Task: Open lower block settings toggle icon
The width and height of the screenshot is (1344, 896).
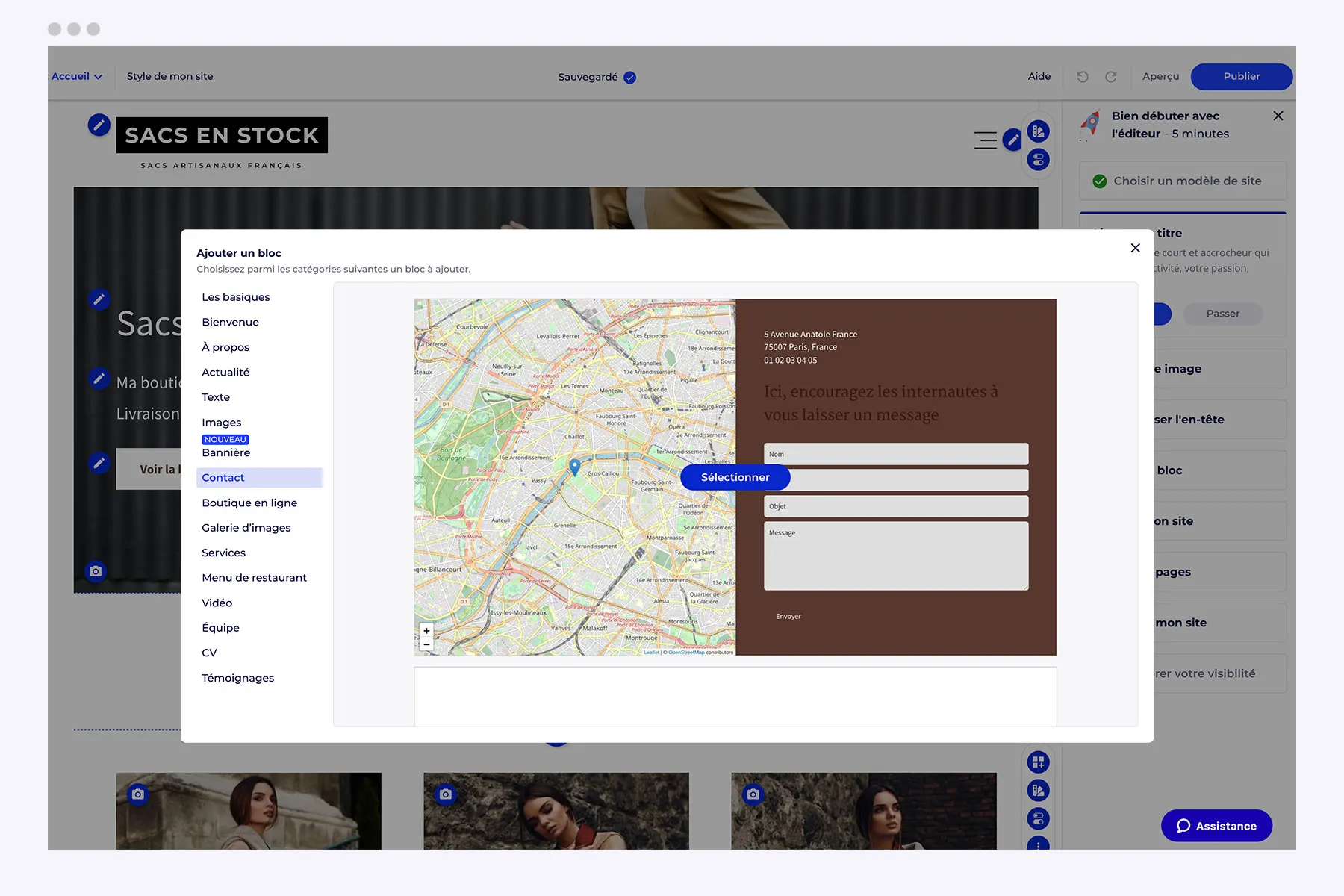Action: tap(1038, 819)
